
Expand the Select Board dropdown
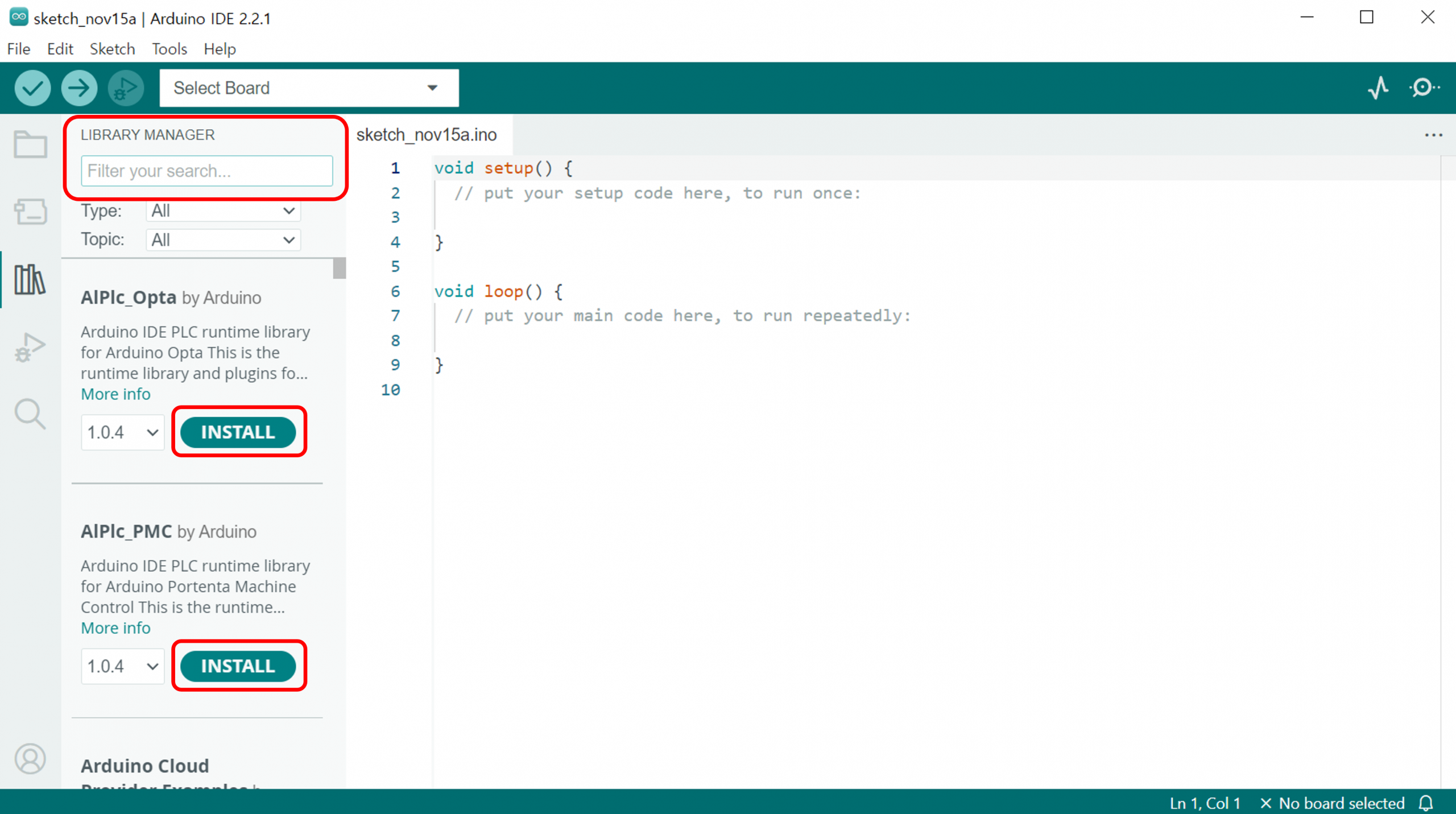tap(309, 88)
